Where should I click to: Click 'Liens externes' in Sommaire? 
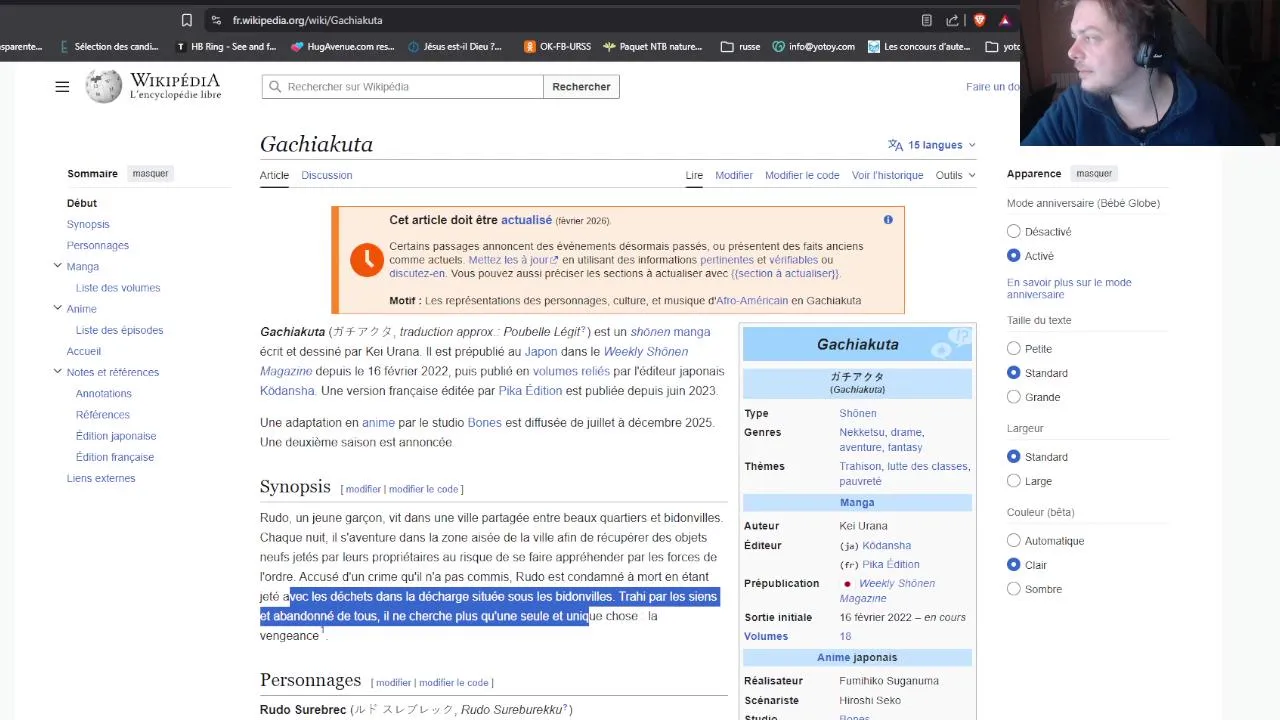[101, 478]
